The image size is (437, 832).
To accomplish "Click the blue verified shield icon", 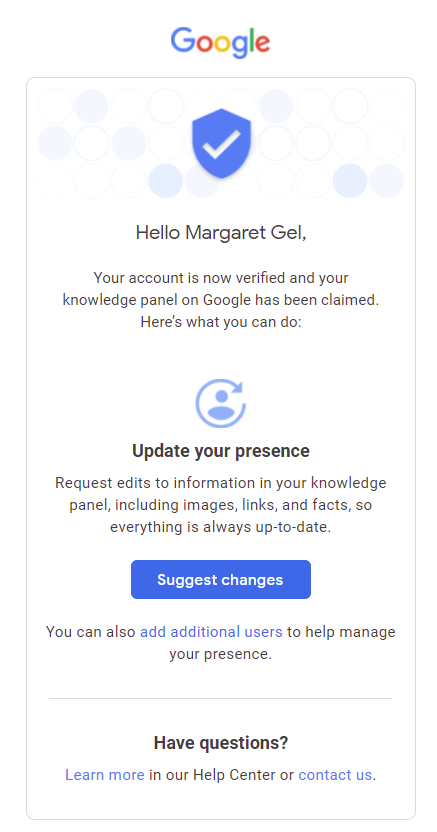I will 221,143.
